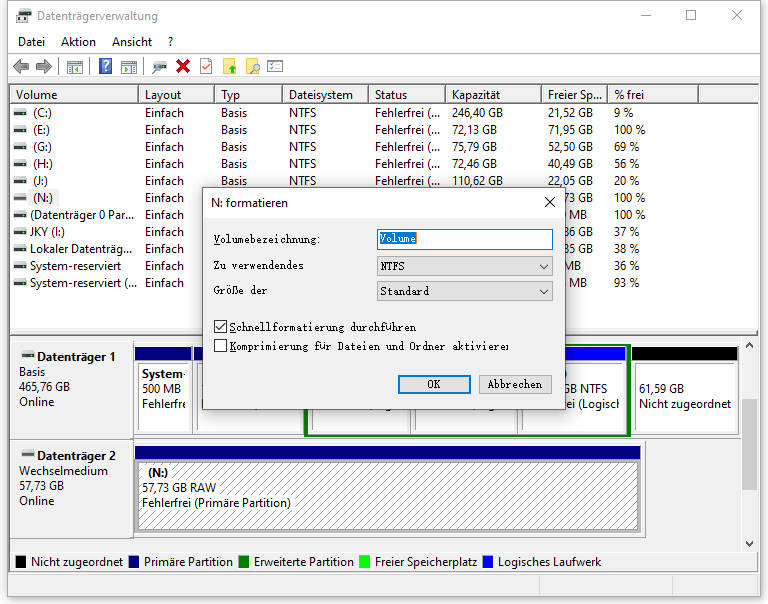The image size is (768, 604).
Task: Click the Volumebezeichnung text field
Action: 465,239
